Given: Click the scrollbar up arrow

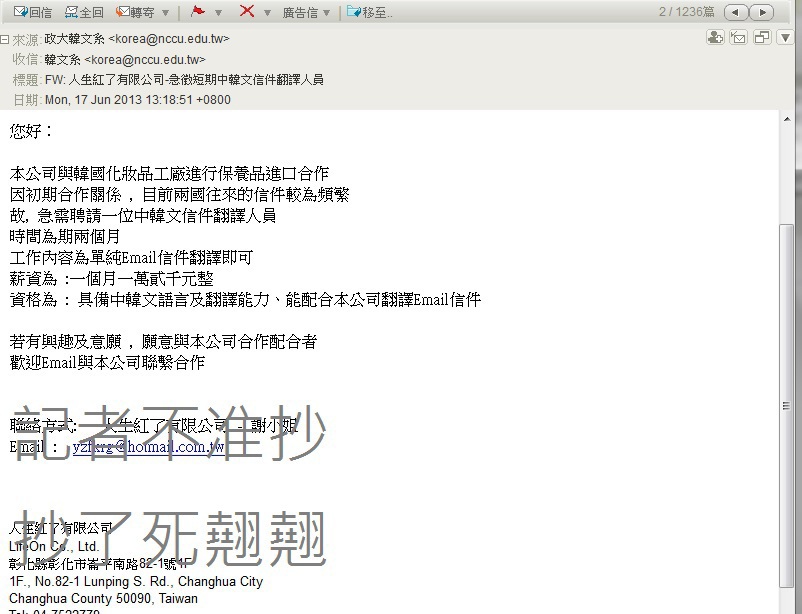Looking at the screenshot, I should [787, 119].
